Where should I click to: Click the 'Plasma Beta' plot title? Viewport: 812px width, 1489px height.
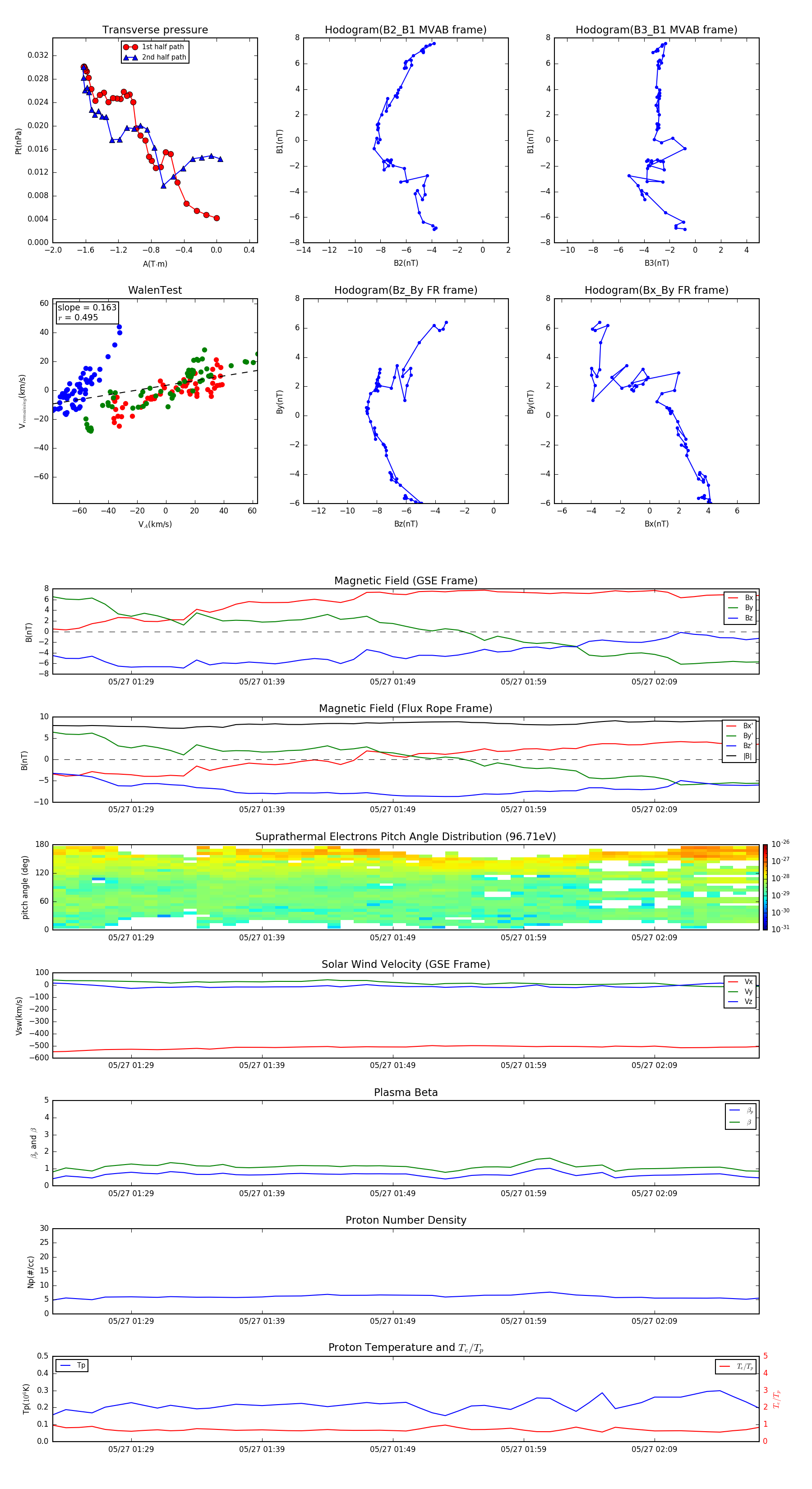(x=406, y=1093)
